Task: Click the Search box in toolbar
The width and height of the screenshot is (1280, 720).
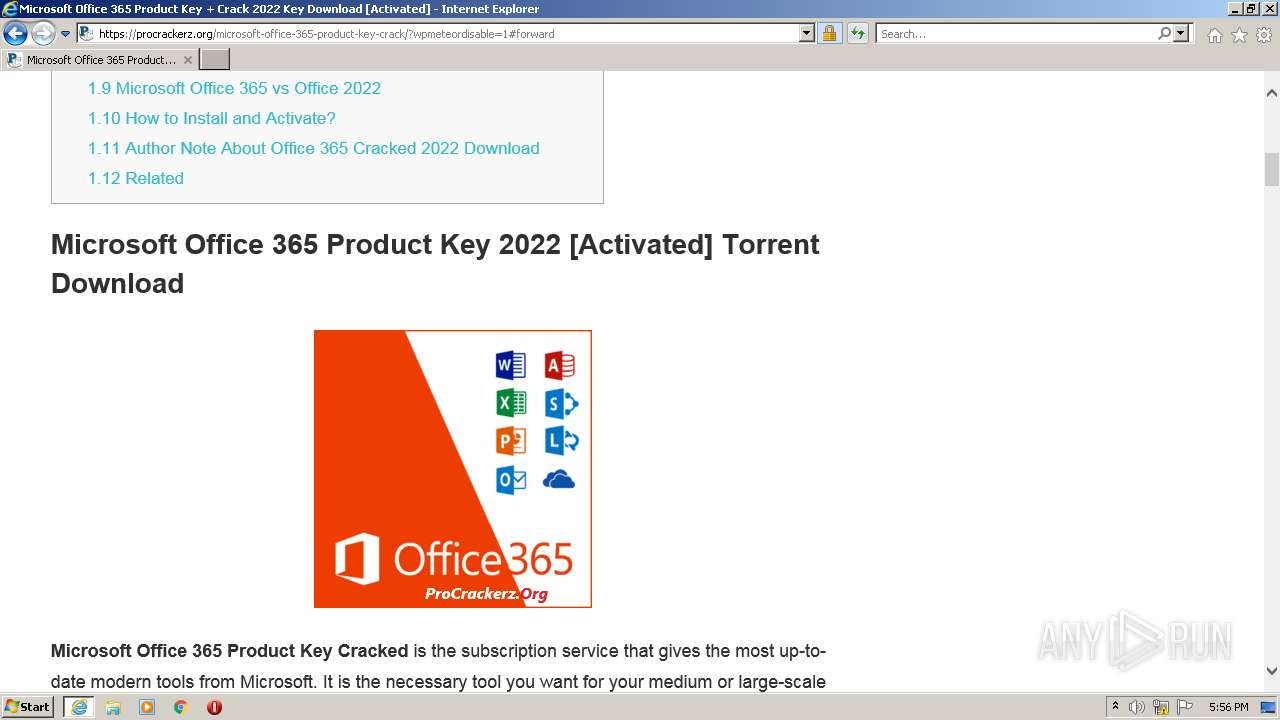Action: [x=1016, y=34]
